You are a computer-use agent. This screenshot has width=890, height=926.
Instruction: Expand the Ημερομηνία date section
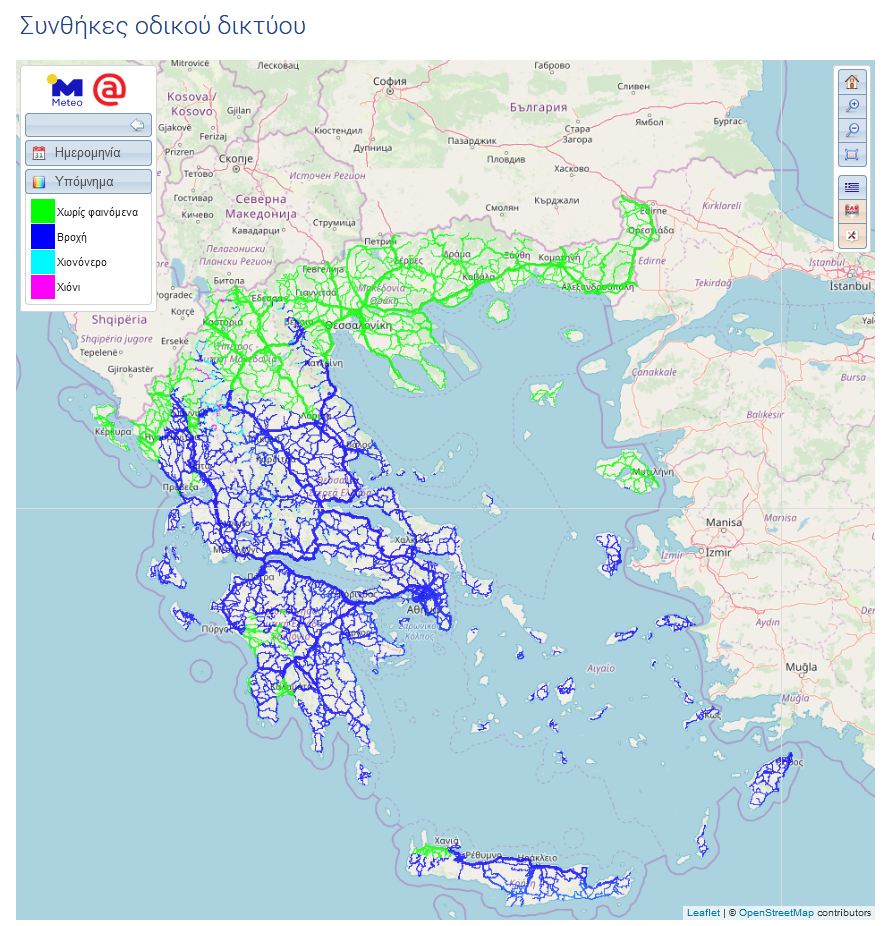click(88, 153)
